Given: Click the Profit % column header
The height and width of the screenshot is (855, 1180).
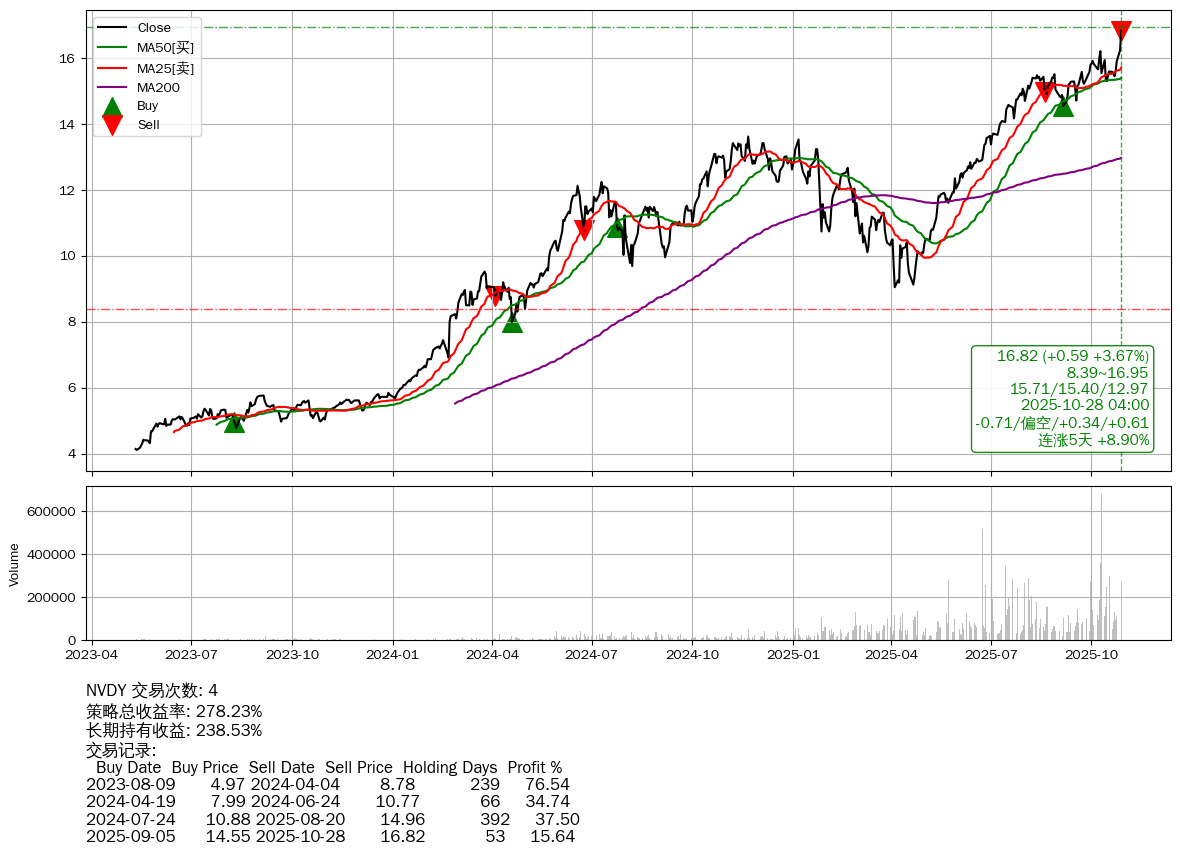Looking at the screenshot, I should tap(534, 768).
